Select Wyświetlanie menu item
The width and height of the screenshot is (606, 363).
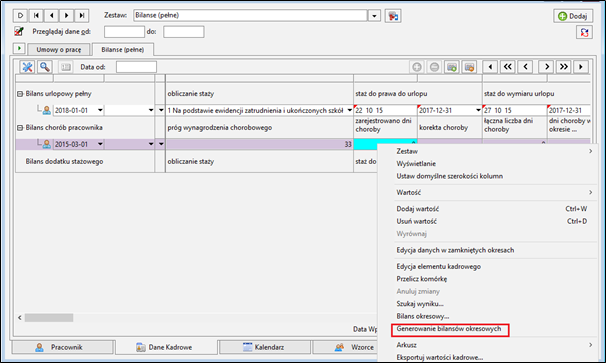[416, 164]
